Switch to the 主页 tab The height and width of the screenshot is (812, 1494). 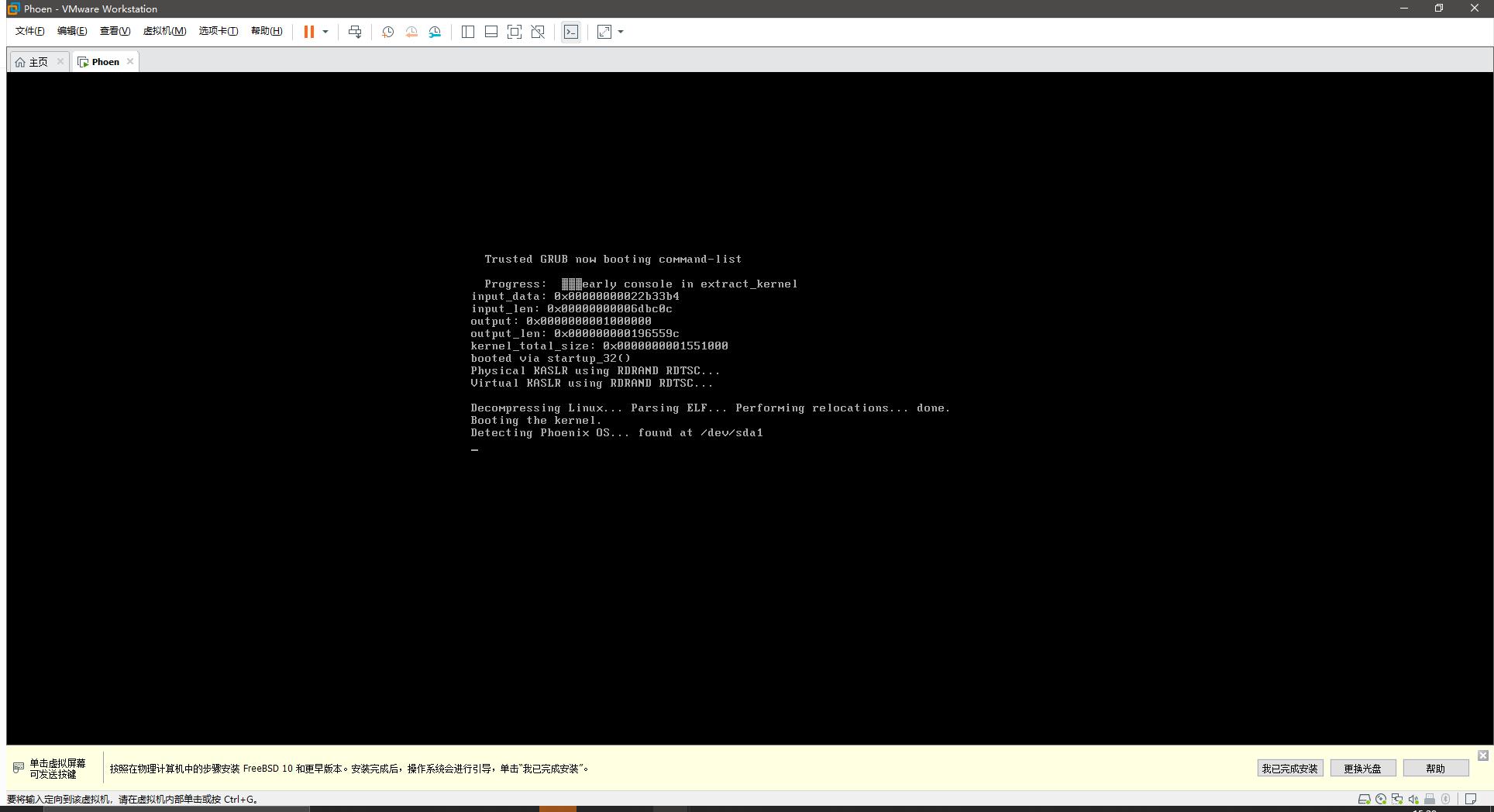click(35, 61)
